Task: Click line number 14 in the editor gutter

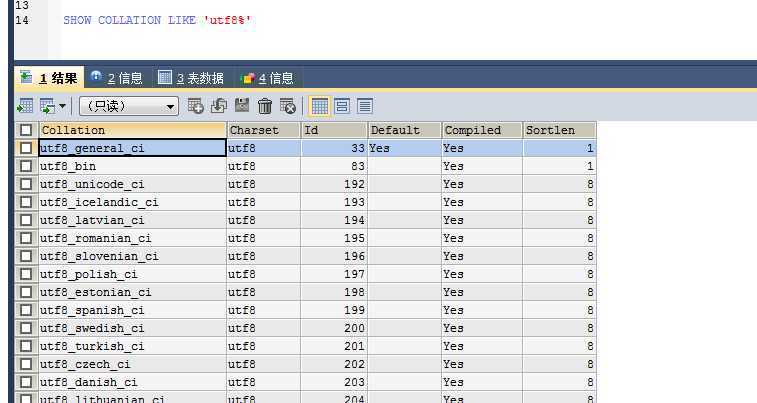Action: 22,20
